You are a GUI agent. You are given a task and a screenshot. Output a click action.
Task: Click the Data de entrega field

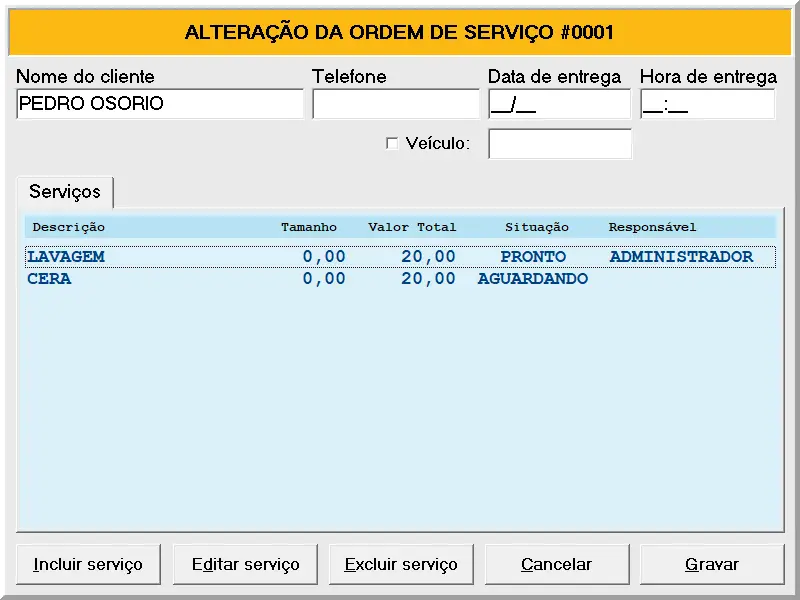[559, 104]
